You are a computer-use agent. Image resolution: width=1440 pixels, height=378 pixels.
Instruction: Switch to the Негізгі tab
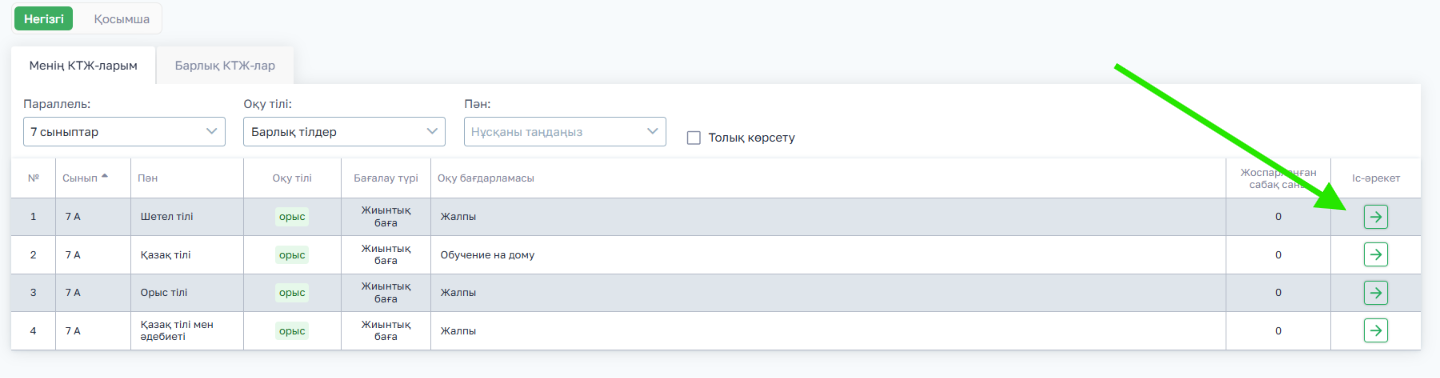(43, 19)
